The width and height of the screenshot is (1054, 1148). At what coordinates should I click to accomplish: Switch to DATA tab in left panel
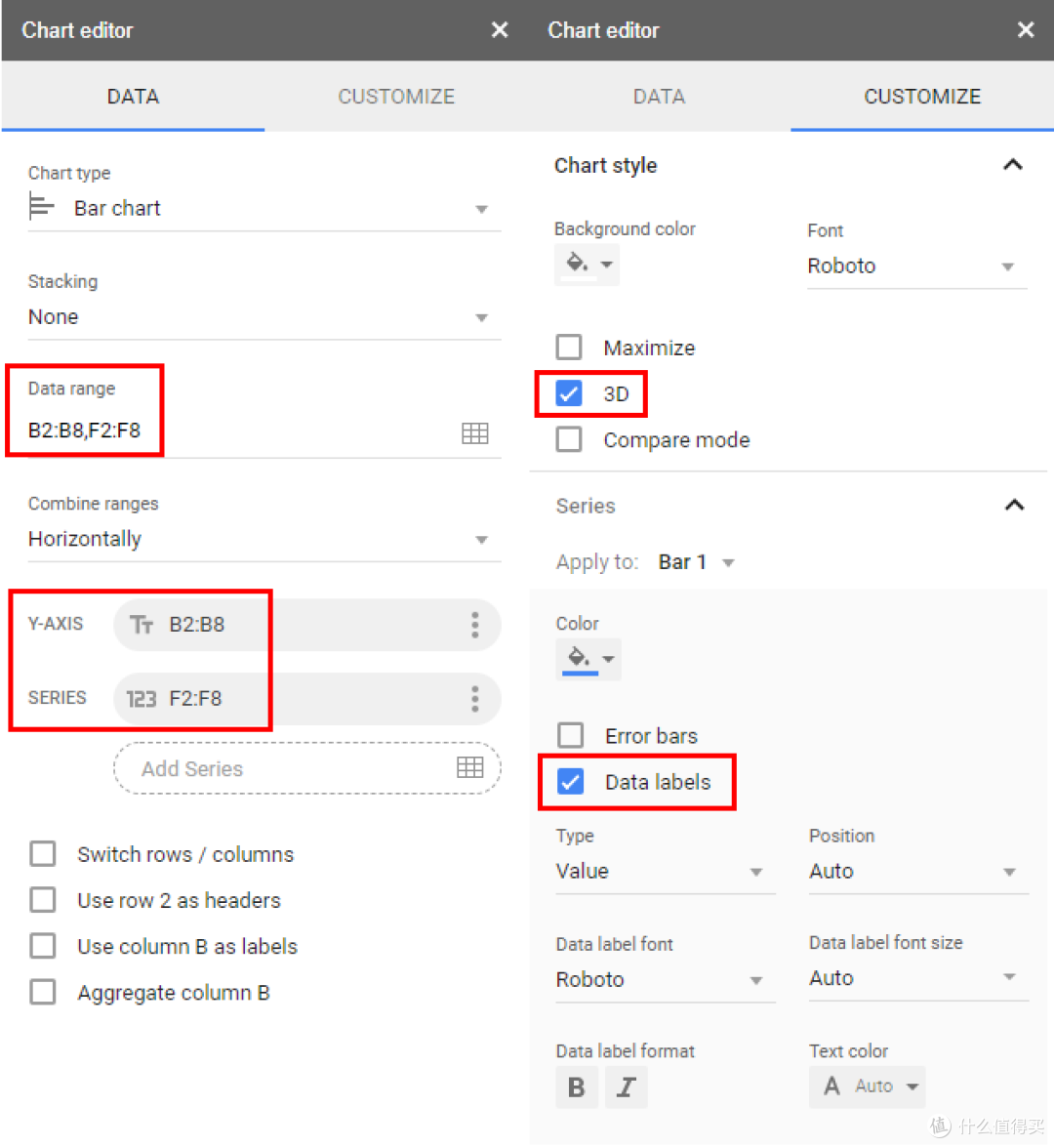[x=133, y=97]
